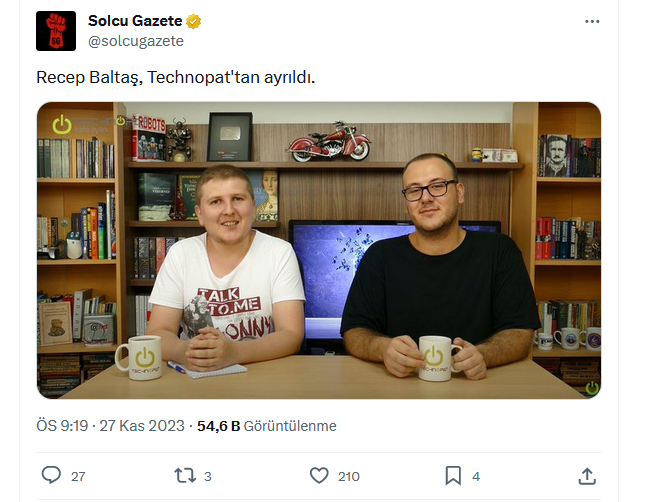Click the reply speech bubble icon
The image size is (645, 502).
tap(51, 475)
